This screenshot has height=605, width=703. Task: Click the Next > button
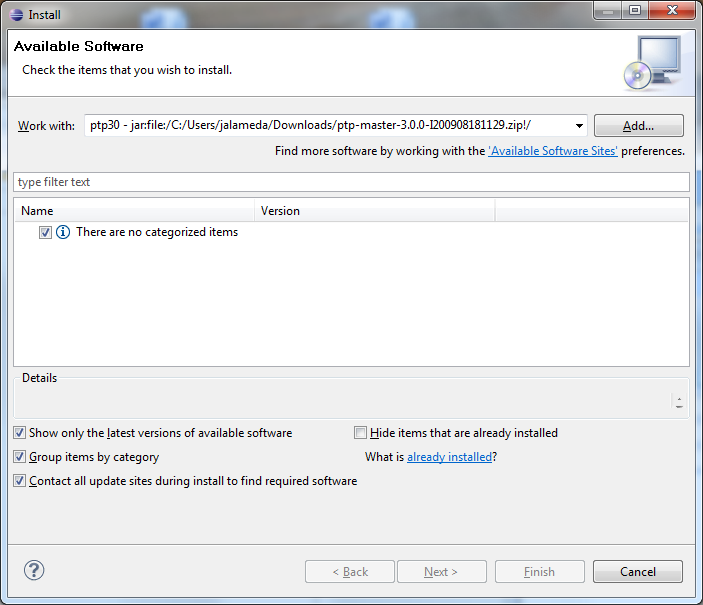(441, 571)
